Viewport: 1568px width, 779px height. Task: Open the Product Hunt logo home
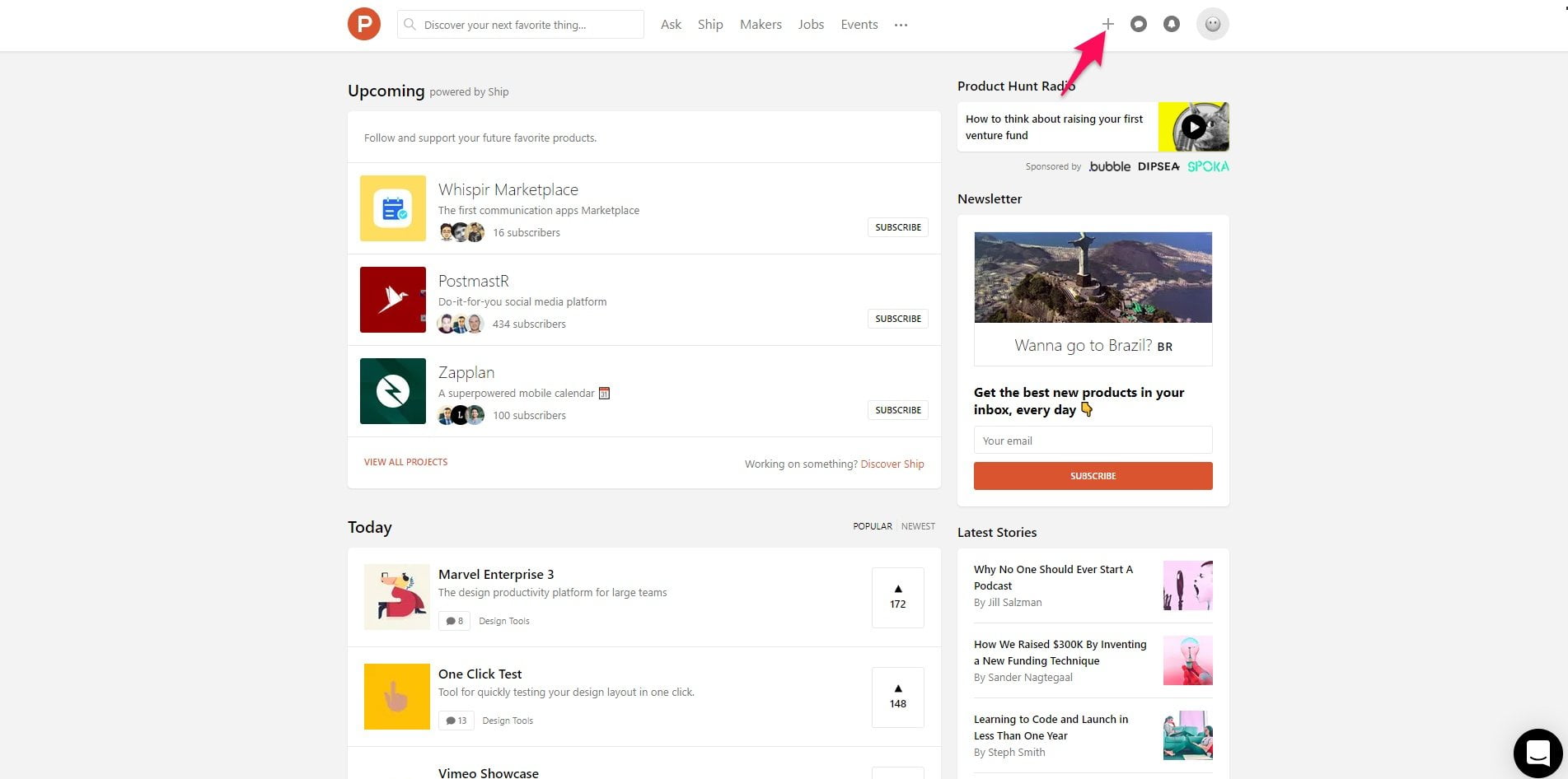pos(363,24)
